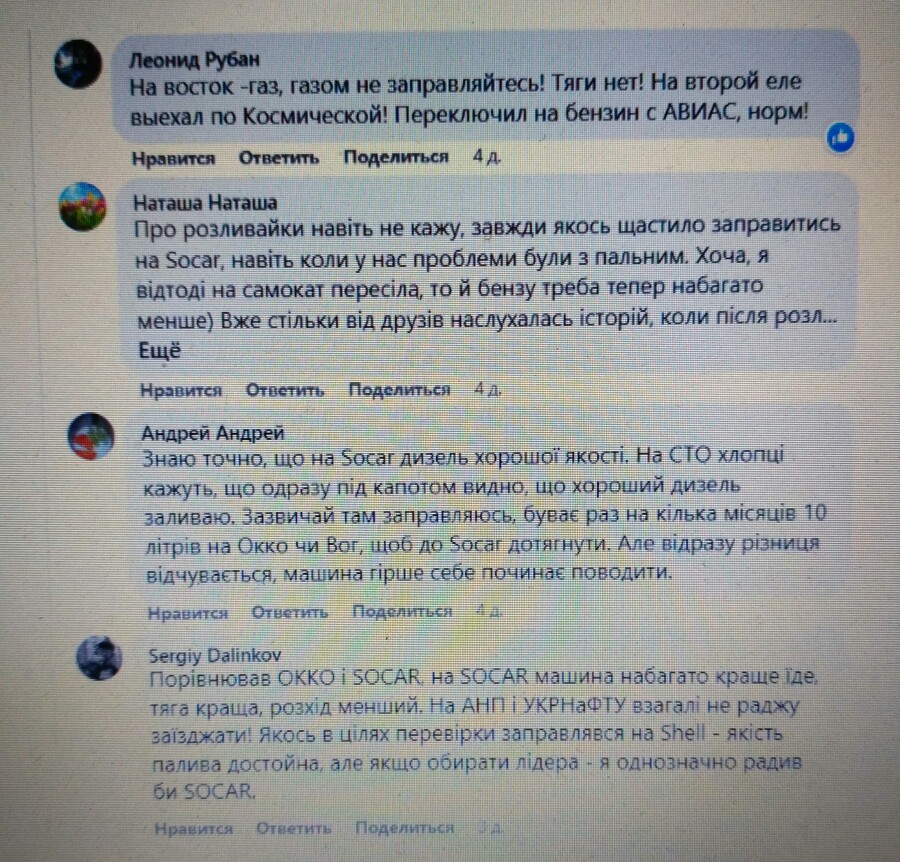The width and height of the screenshot is (900, 862).
Task: Open the 4 д. timestamp on Наташа's comment
Action: click(x=488, y=390)
